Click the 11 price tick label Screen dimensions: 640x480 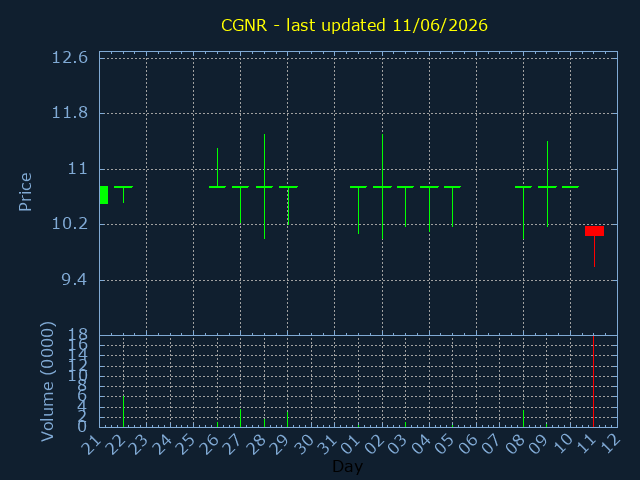[x=78, y=169]
